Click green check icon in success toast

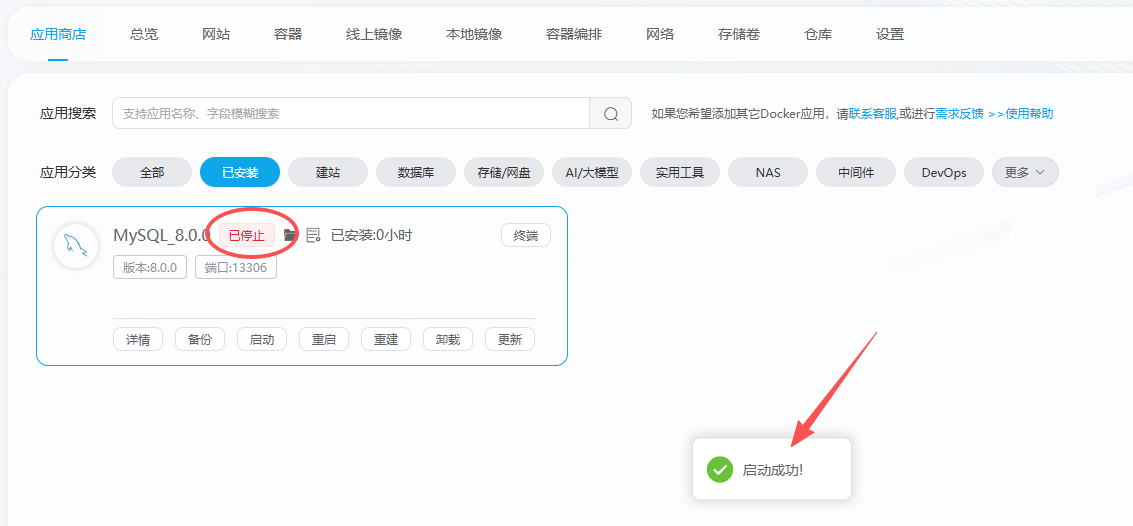click(x=719, y=470)
